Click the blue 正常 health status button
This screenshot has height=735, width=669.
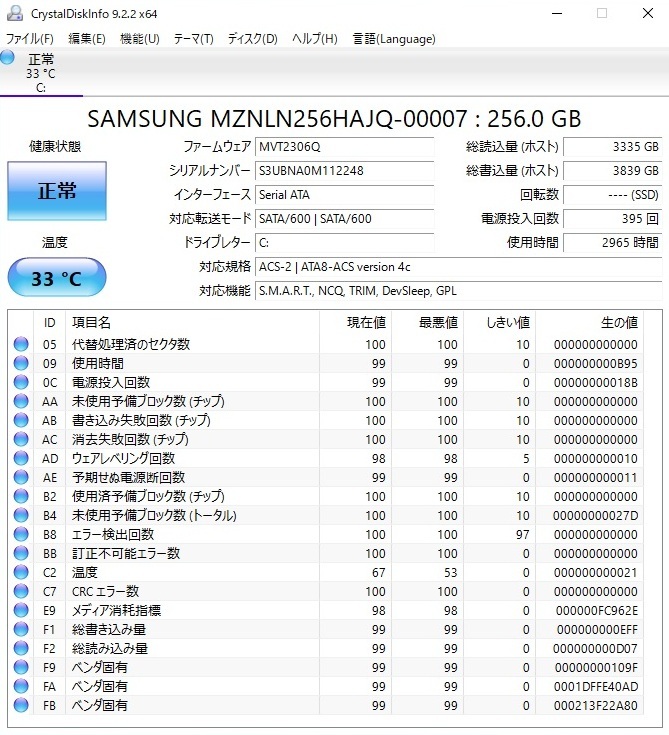[x=57, y=191]
